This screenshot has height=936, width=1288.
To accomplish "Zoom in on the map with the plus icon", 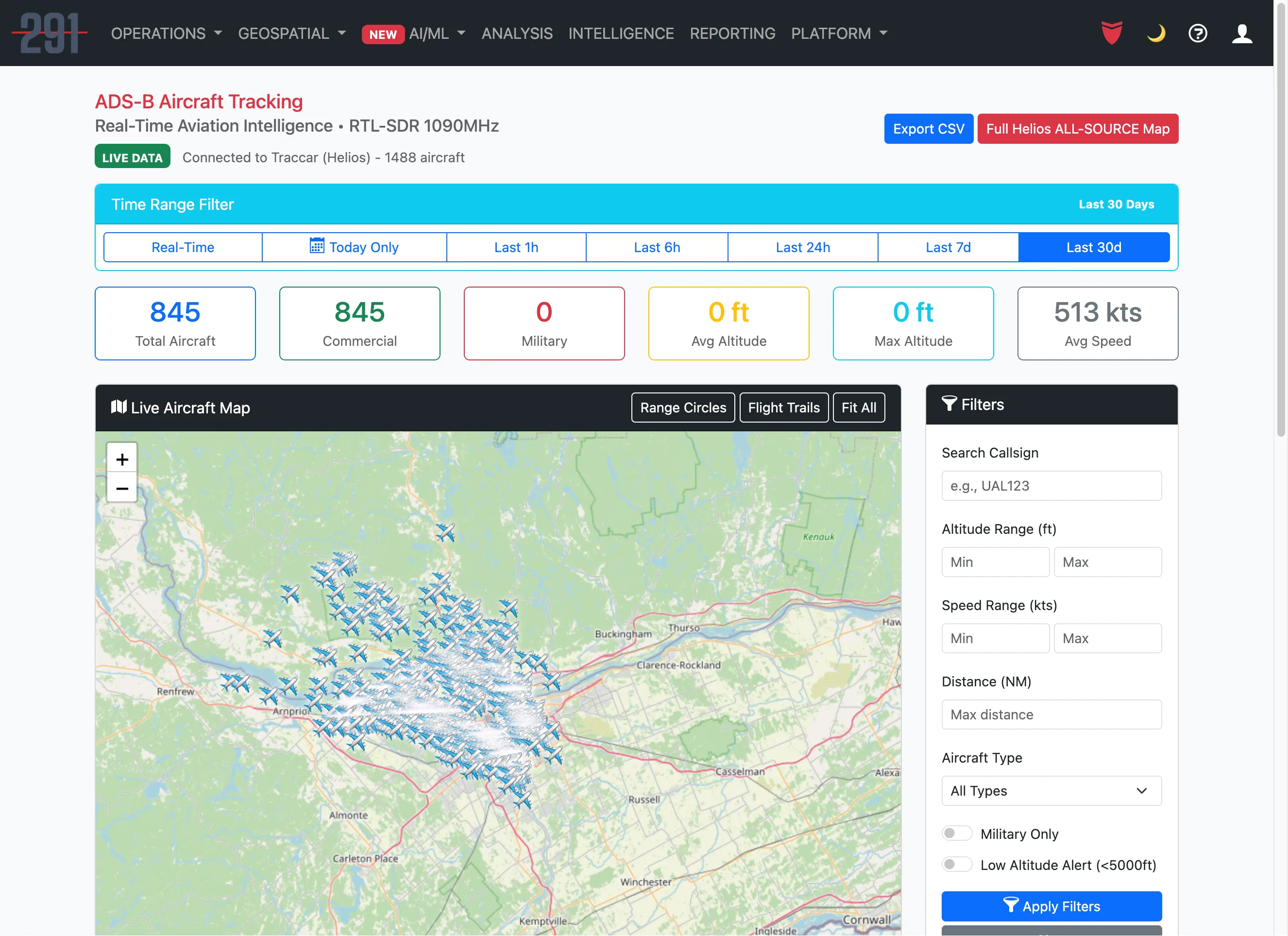I will [121, 459].
